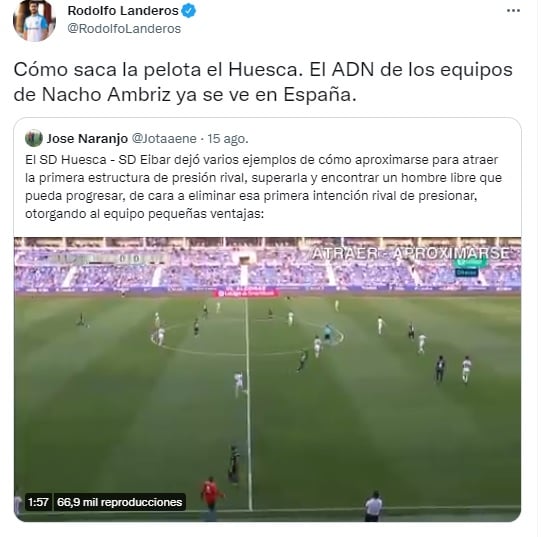Open the quoted tweet text body
The image size is (541, 537).
264,187
